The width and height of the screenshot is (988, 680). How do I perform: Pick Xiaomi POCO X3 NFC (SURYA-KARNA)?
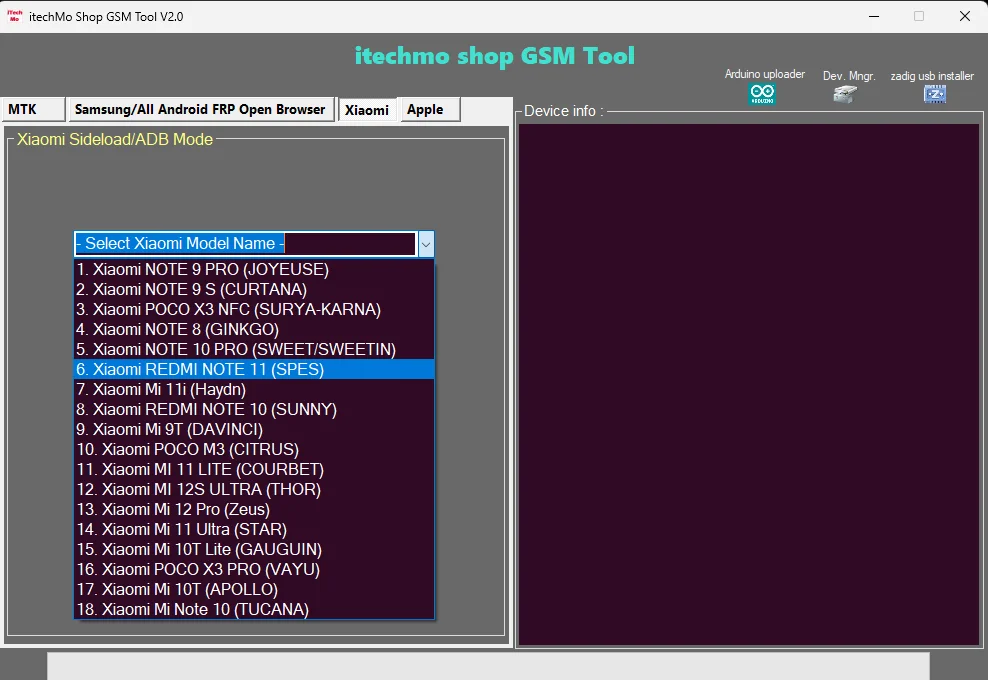[254, 309]
